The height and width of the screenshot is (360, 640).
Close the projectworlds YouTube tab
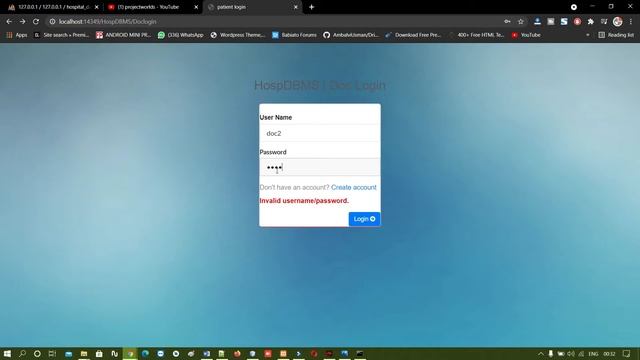click(196, 7)
